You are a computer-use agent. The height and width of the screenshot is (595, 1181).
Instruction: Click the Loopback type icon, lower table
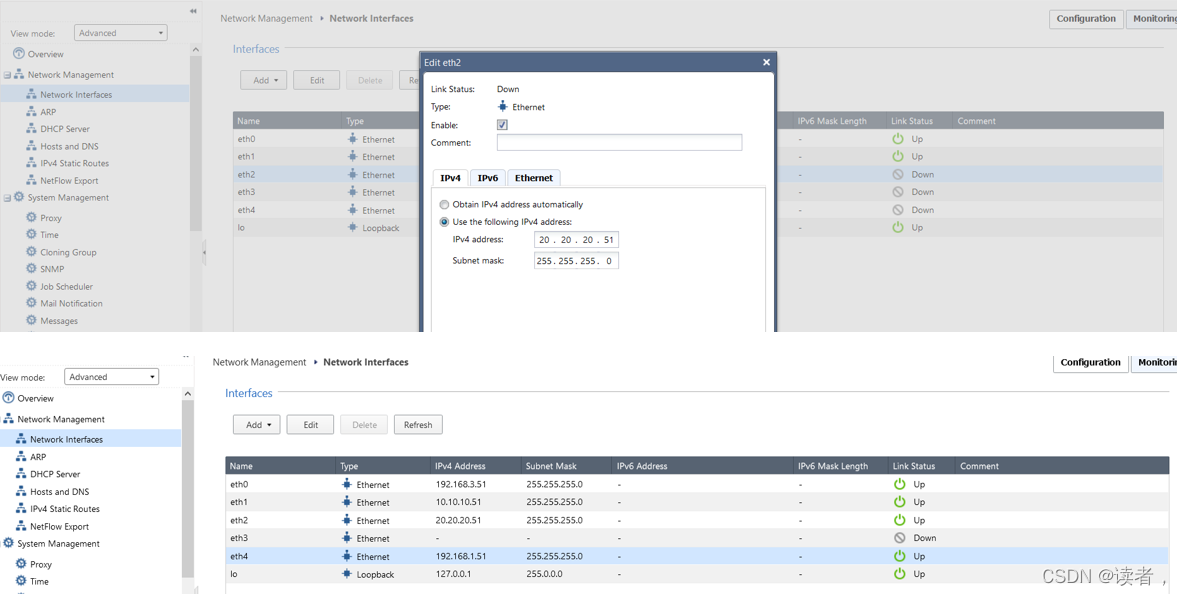click(346, 574)
